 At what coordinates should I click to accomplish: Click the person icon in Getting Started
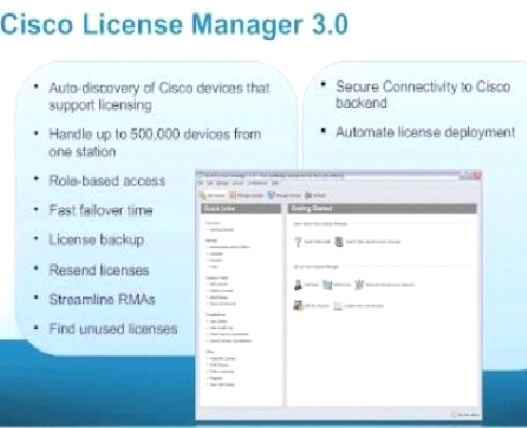tap(298, 284)
